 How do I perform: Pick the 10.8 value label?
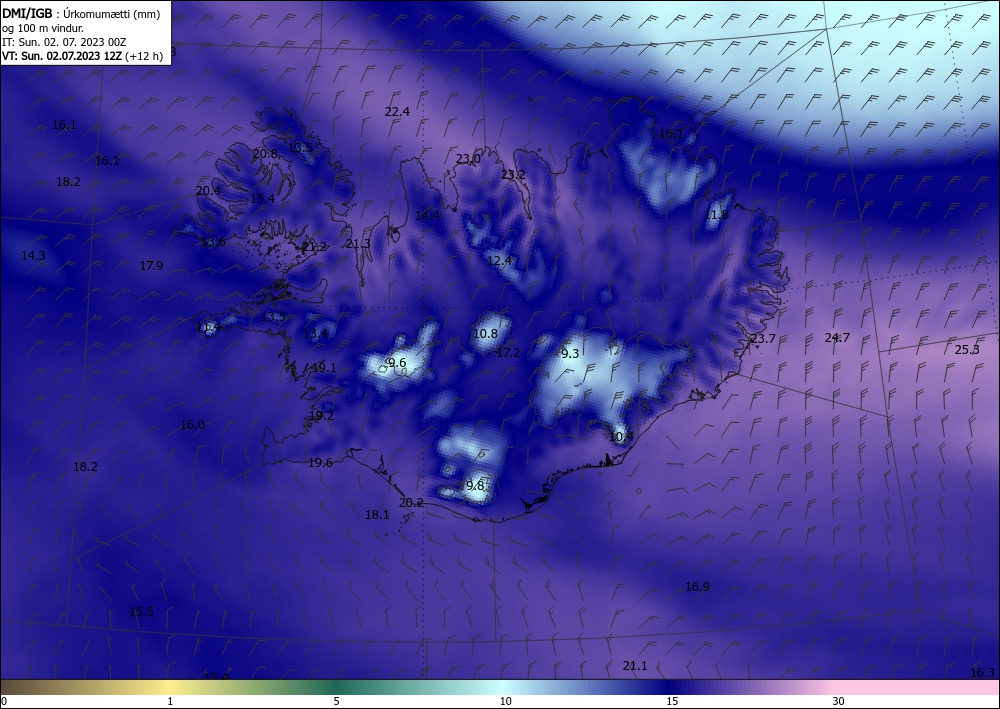coord(485,333)
